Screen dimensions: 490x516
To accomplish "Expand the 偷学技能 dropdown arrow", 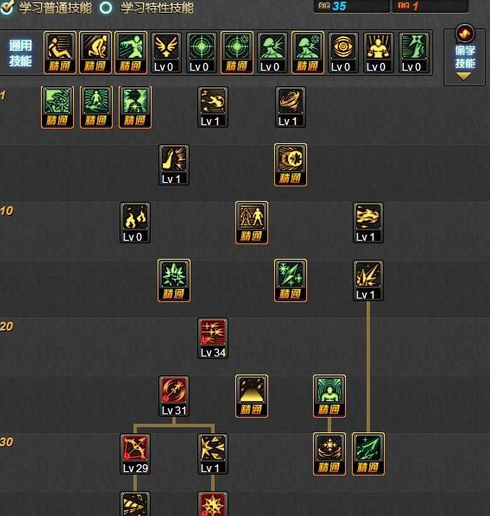I will 464,76.
